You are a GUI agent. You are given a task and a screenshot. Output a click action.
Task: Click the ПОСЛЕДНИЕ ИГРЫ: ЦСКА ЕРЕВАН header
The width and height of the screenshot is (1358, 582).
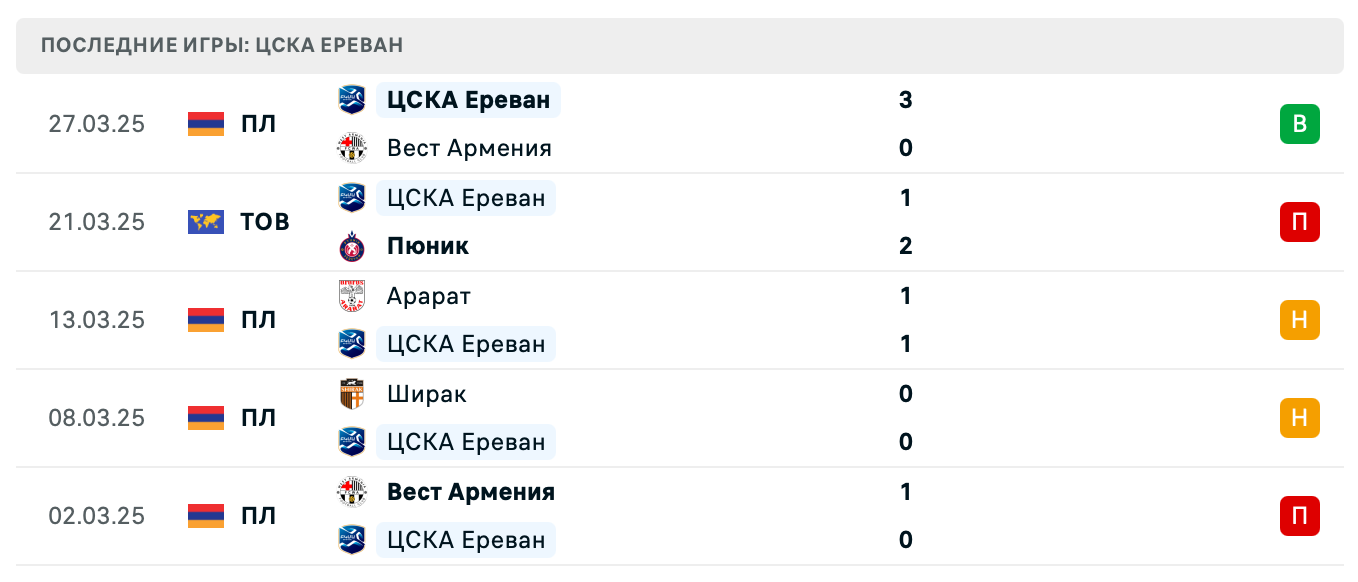click(x=220, y=45)
